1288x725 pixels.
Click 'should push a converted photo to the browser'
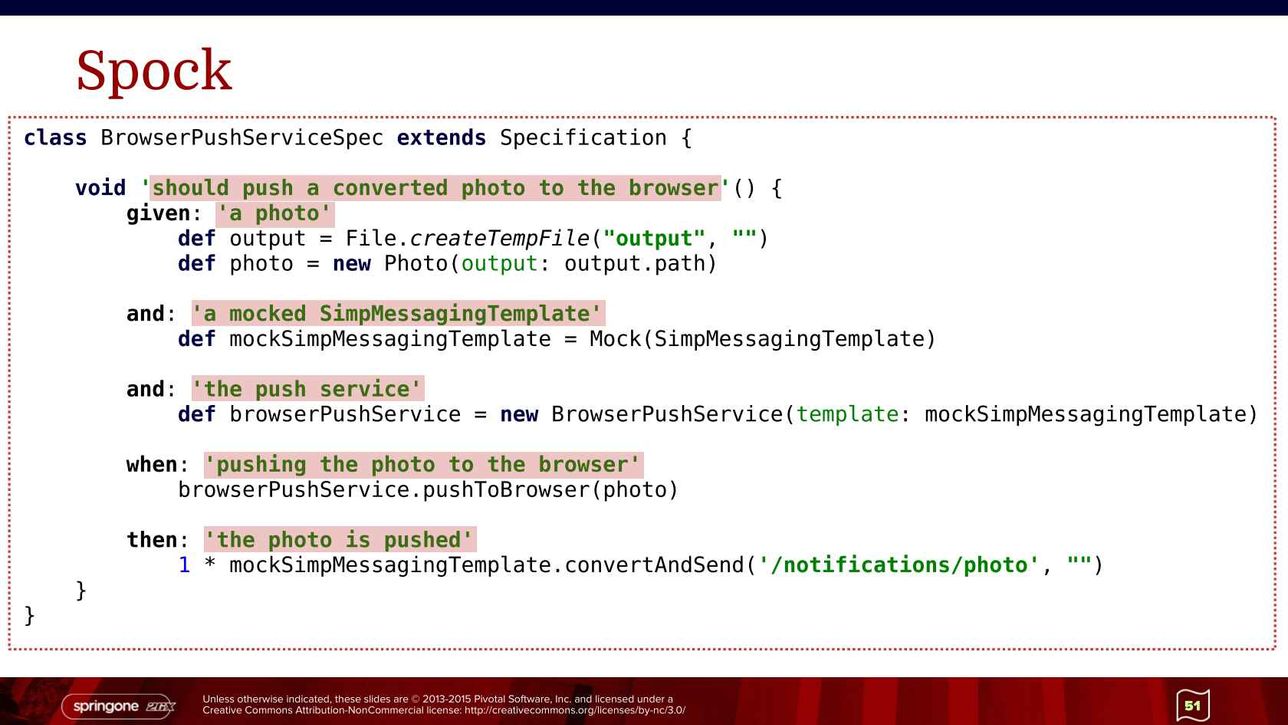(x=436, y=188)
